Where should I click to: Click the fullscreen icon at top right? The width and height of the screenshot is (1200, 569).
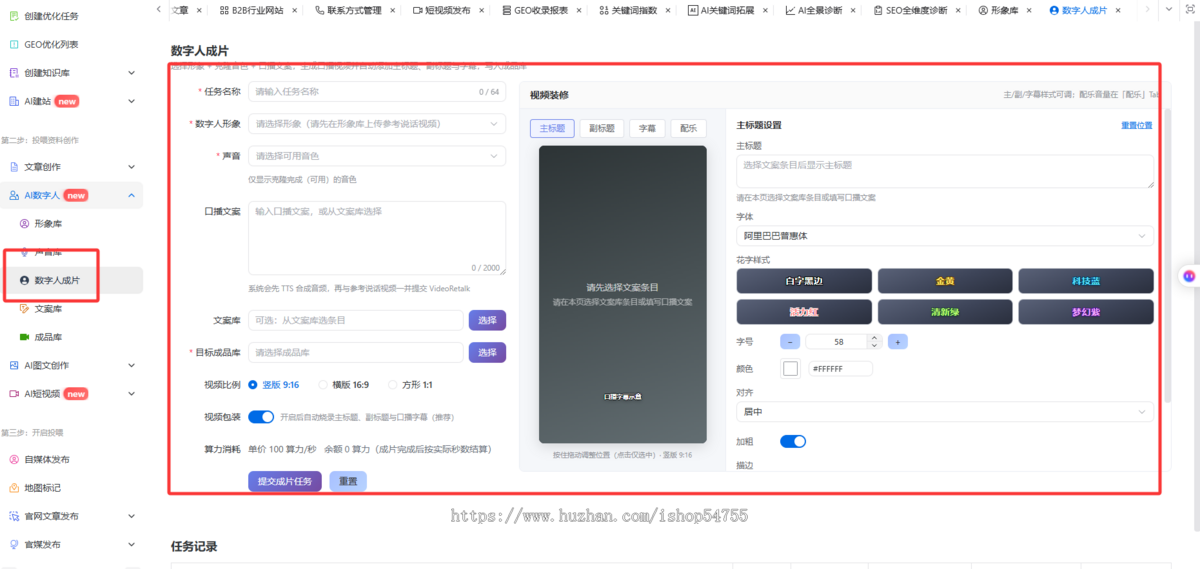tap(1189, 9)
